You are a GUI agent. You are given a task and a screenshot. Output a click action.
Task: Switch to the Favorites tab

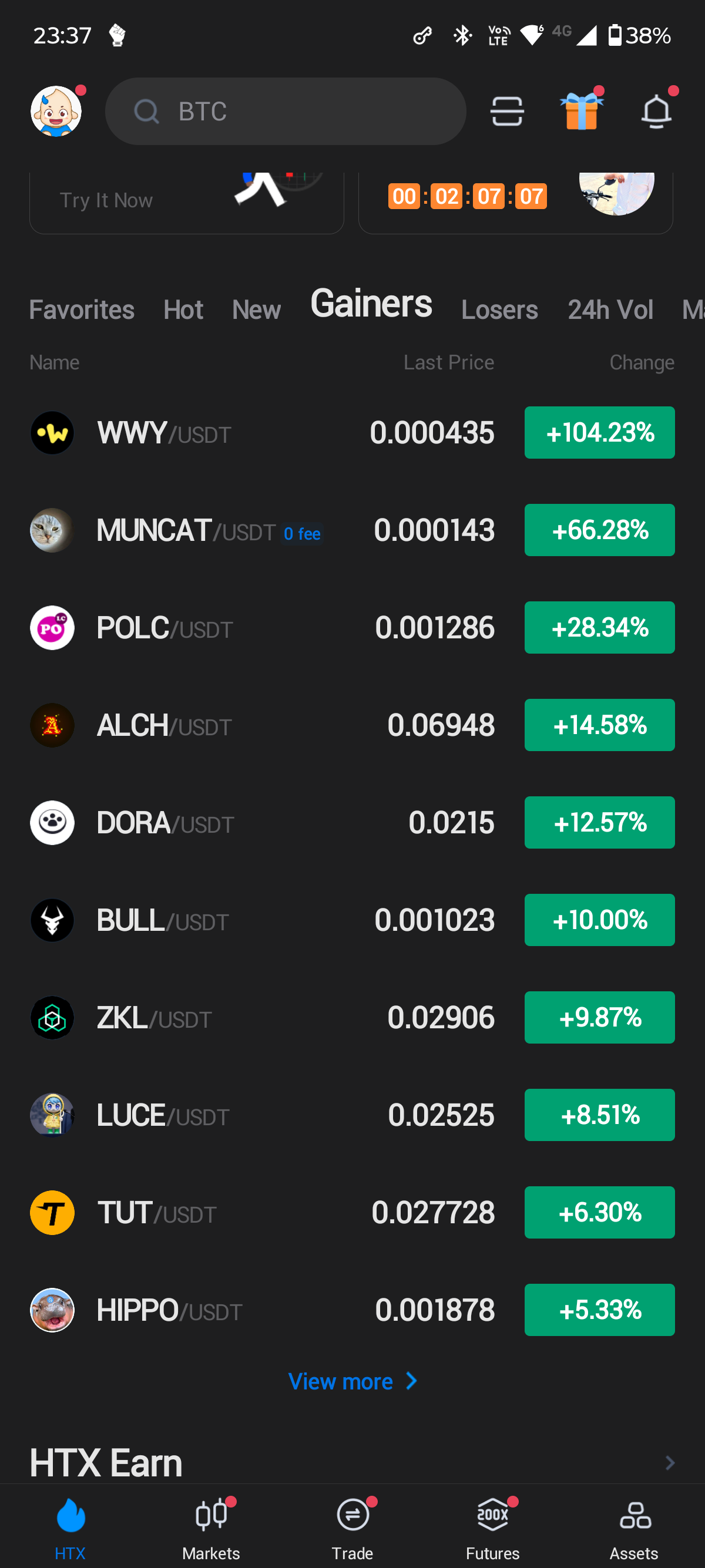pos(82,310)
